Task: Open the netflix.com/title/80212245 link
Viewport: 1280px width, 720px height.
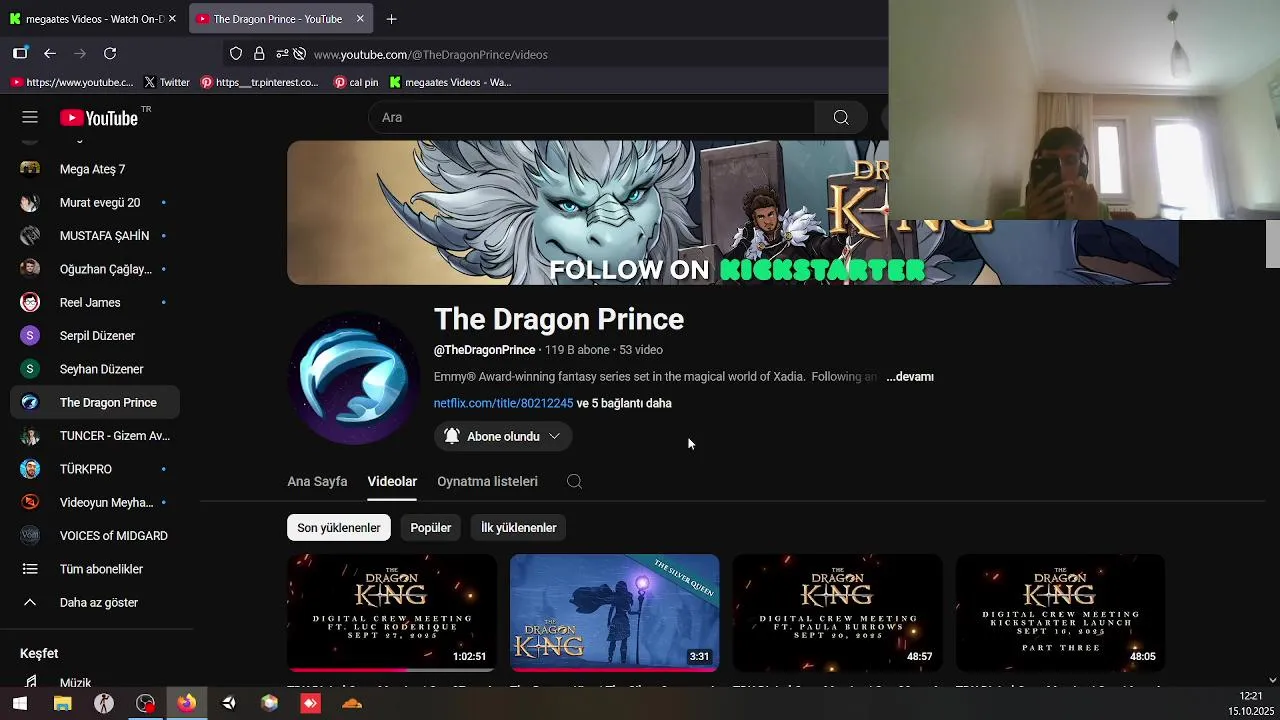Action: click(503, 403)
